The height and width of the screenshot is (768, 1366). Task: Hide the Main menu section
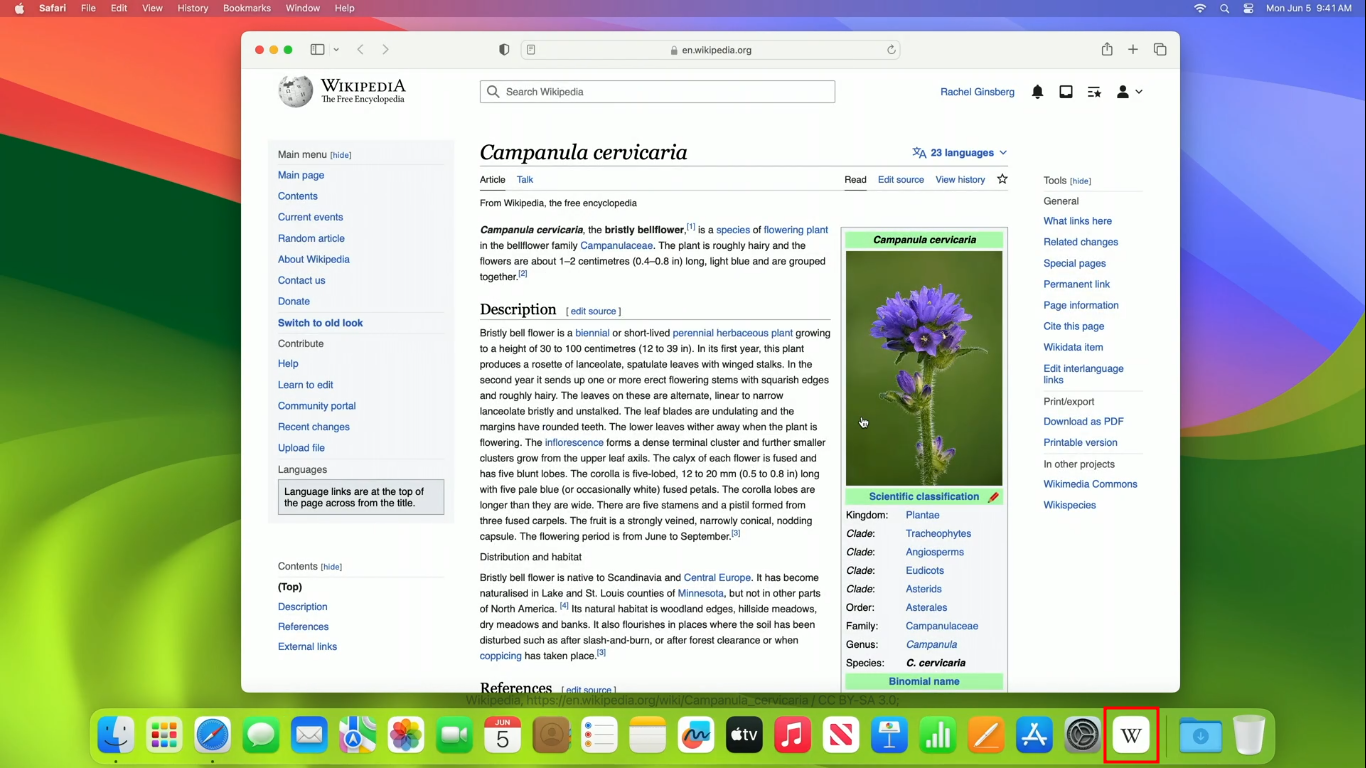coord(341,155)
